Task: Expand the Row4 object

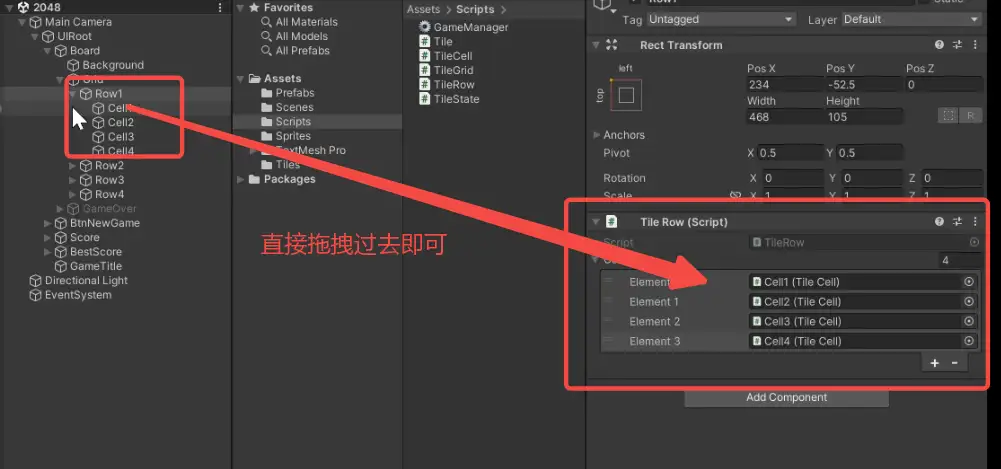Action: click(73, 194)
